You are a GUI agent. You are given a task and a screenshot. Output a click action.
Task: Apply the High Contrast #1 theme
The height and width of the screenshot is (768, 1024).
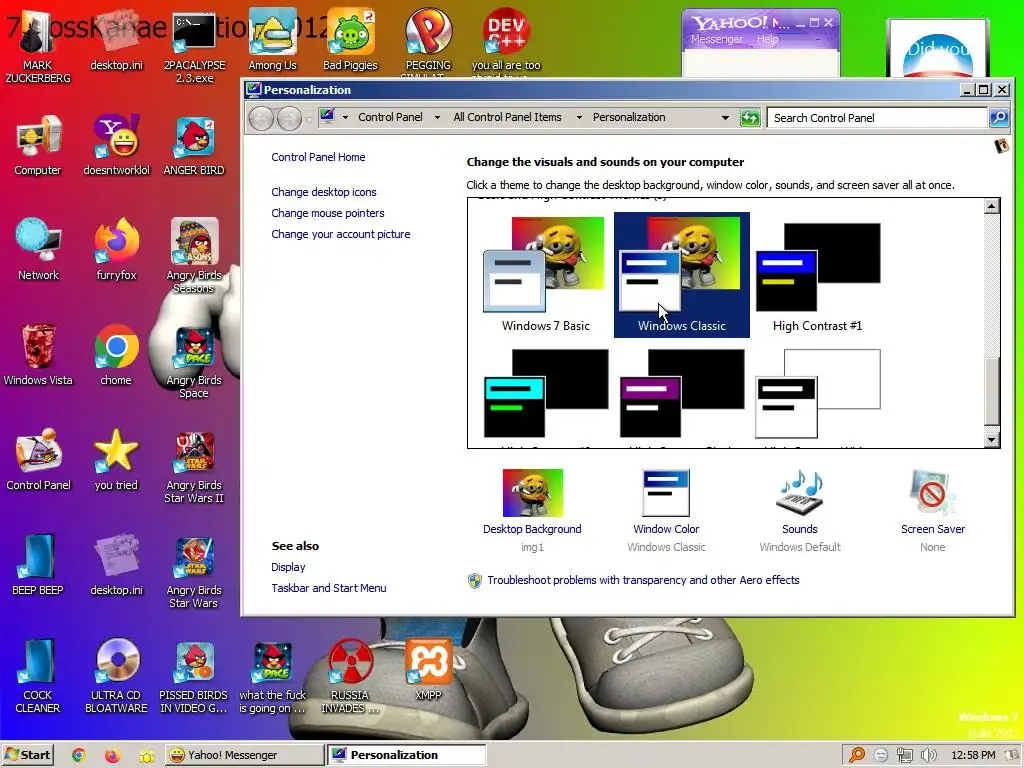click(x=818, y=275)
